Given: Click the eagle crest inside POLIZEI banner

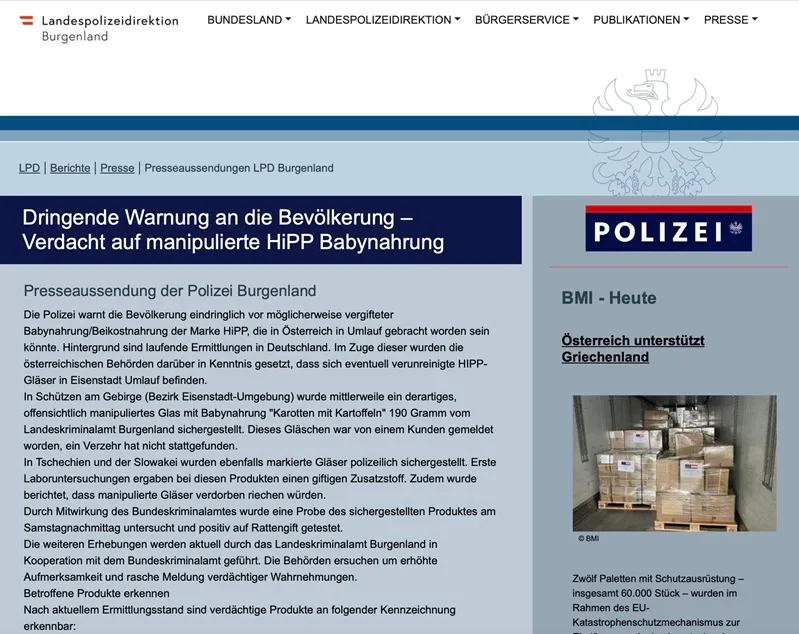Looking at the screenshot, I should click(738, 230).
